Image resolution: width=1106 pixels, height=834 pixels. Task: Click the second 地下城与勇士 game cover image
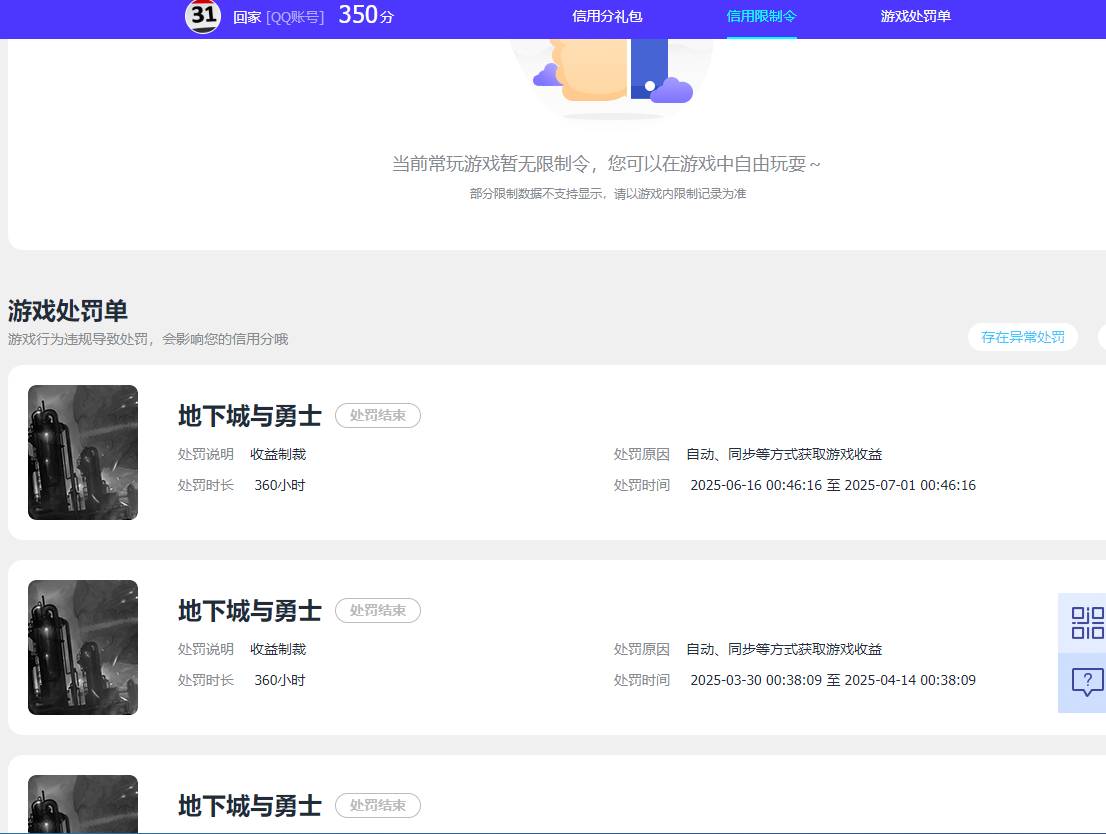coord(83,647)
